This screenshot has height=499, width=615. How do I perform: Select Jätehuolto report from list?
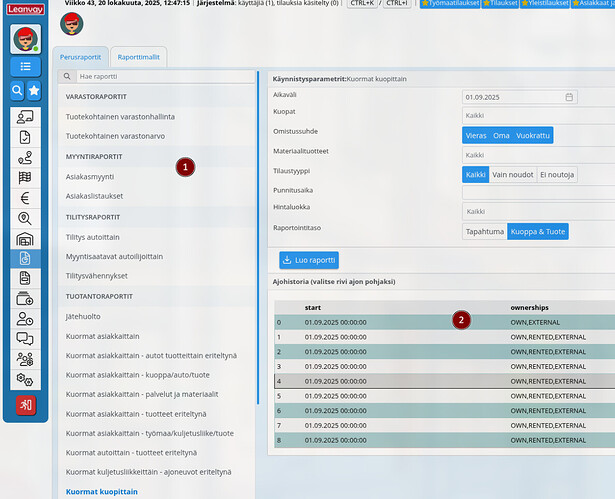tap(88, 316)
